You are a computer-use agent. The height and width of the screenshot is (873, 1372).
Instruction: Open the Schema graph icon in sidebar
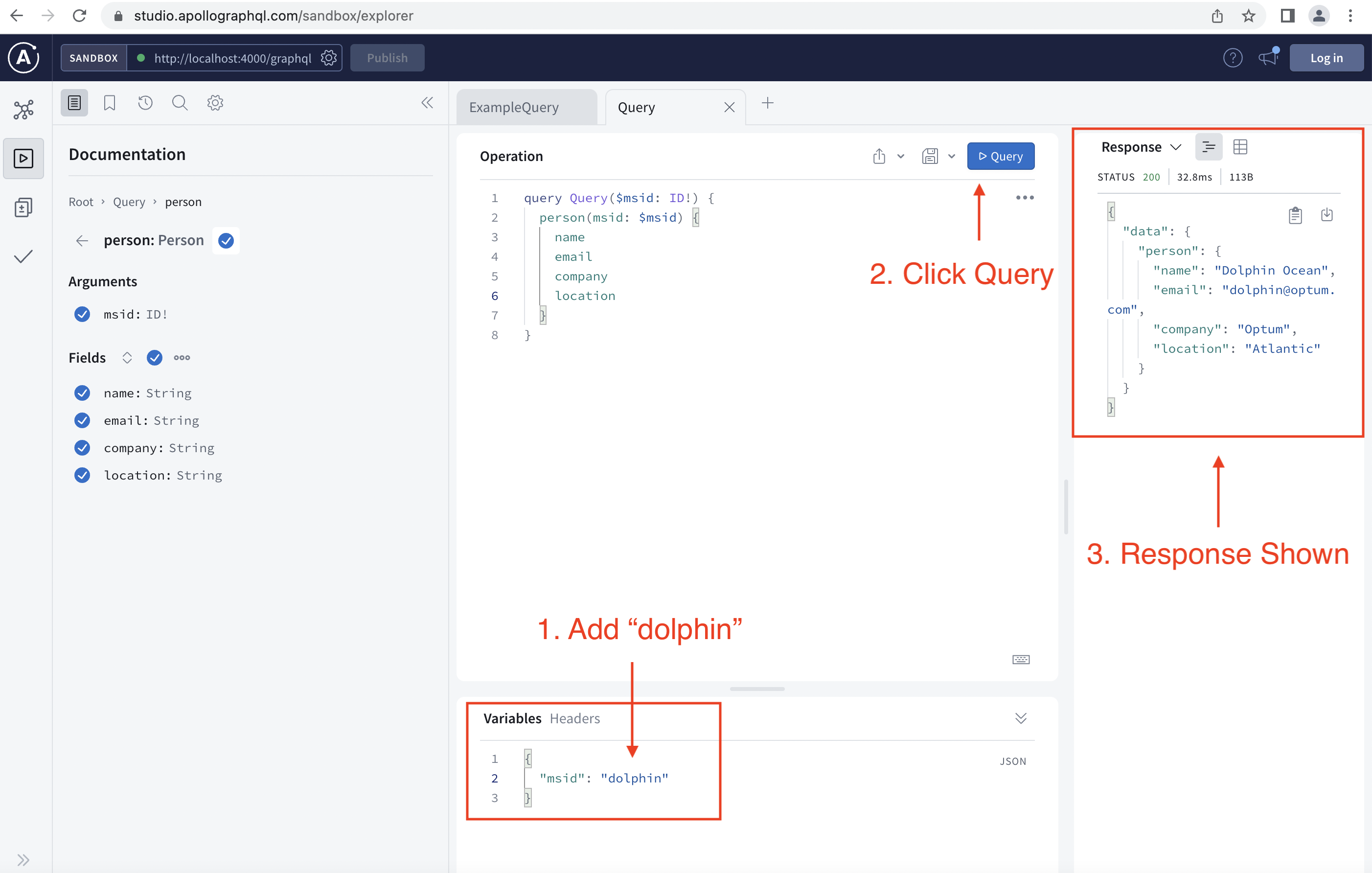(23, 110)
